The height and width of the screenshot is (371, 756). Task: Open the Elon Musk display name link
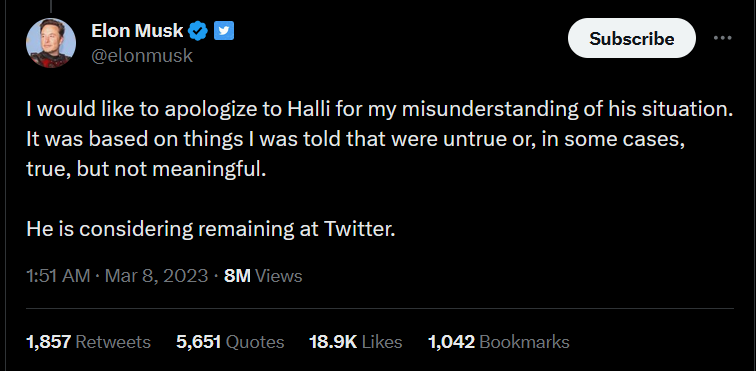pos(137,31)
